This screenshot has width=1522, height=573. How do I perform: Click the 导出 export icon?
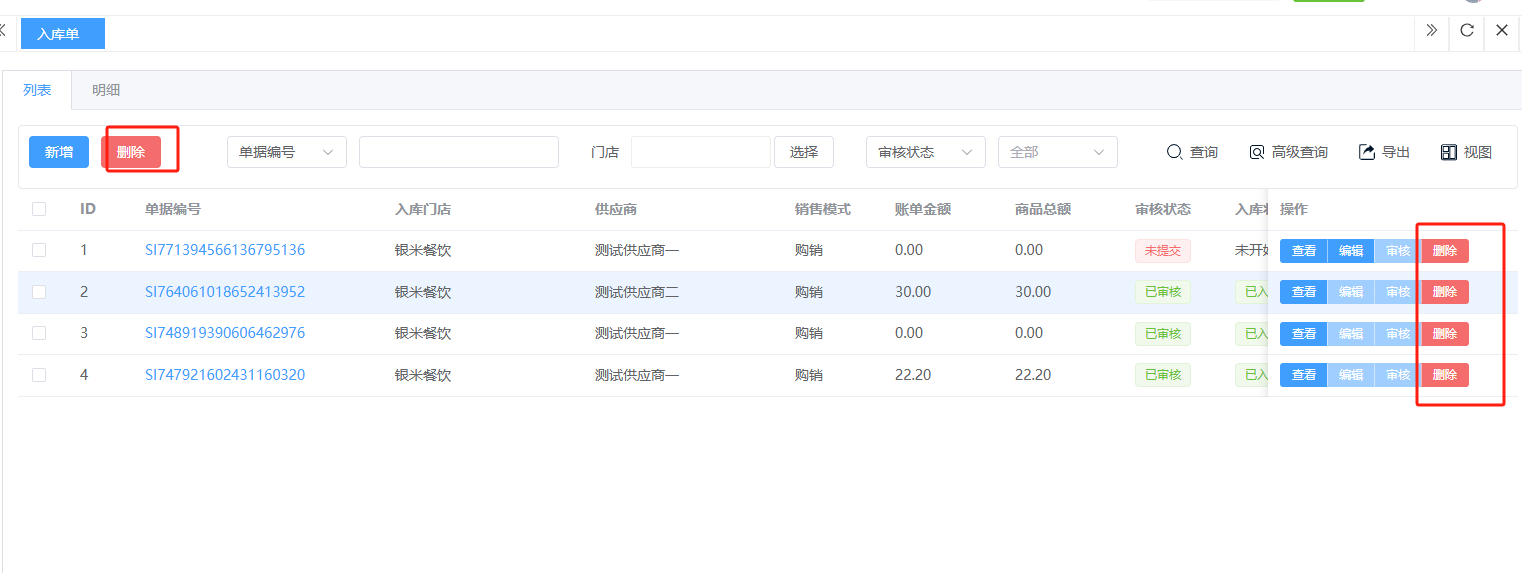1367,152
